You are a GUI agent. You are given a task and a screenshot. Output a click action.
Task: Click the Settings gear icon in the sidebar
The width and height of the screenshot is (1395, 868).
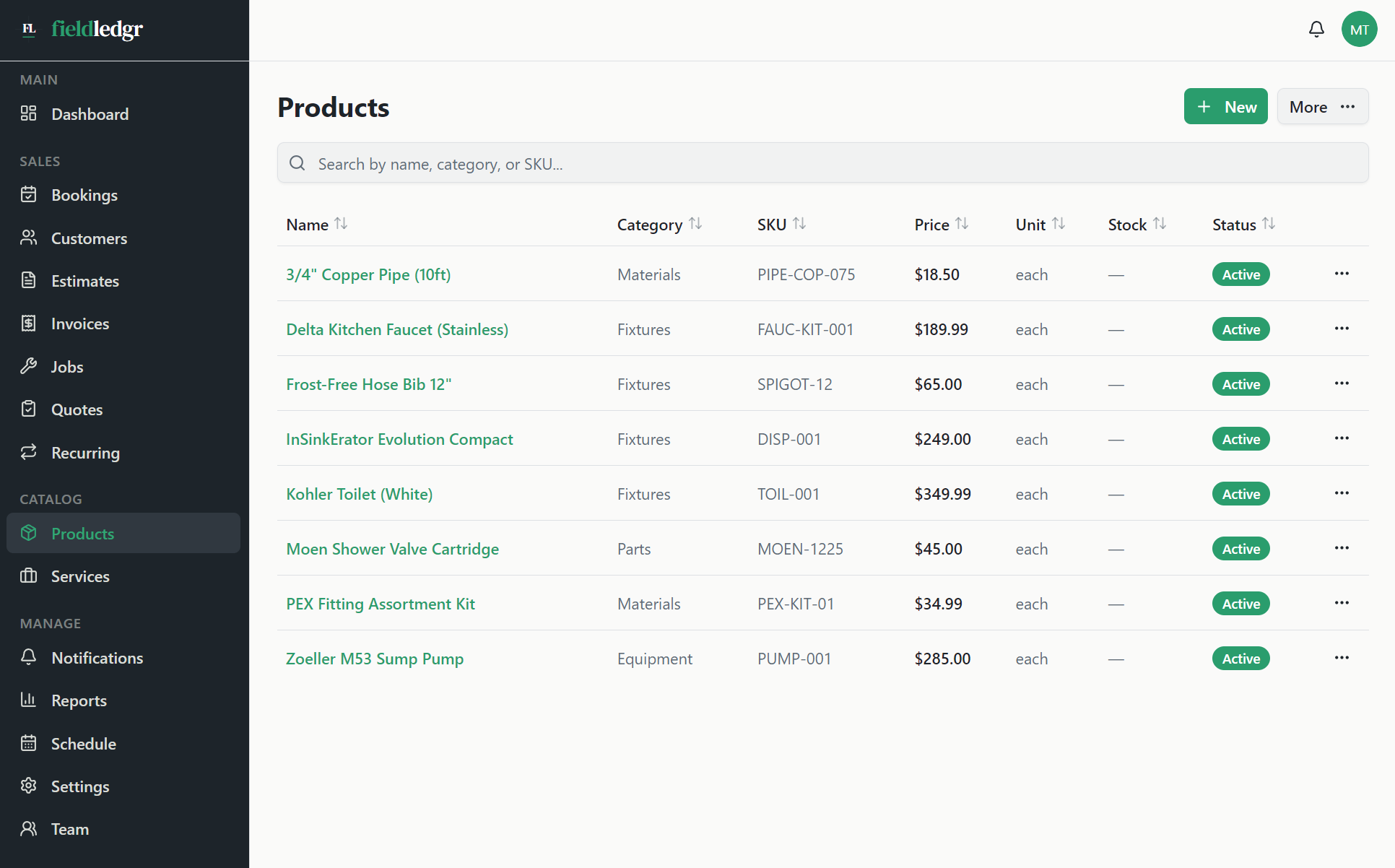pos(29,786)
